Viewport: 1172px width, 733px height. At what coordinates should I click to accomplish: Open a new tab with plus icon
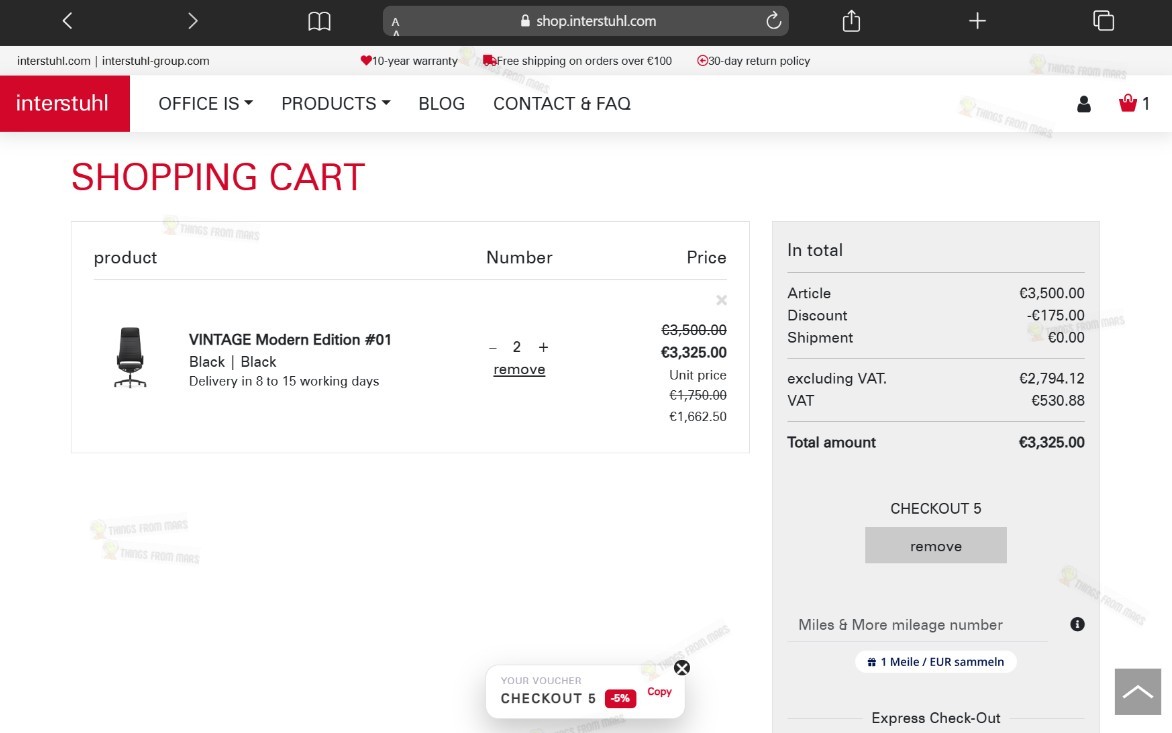point(977,21)
